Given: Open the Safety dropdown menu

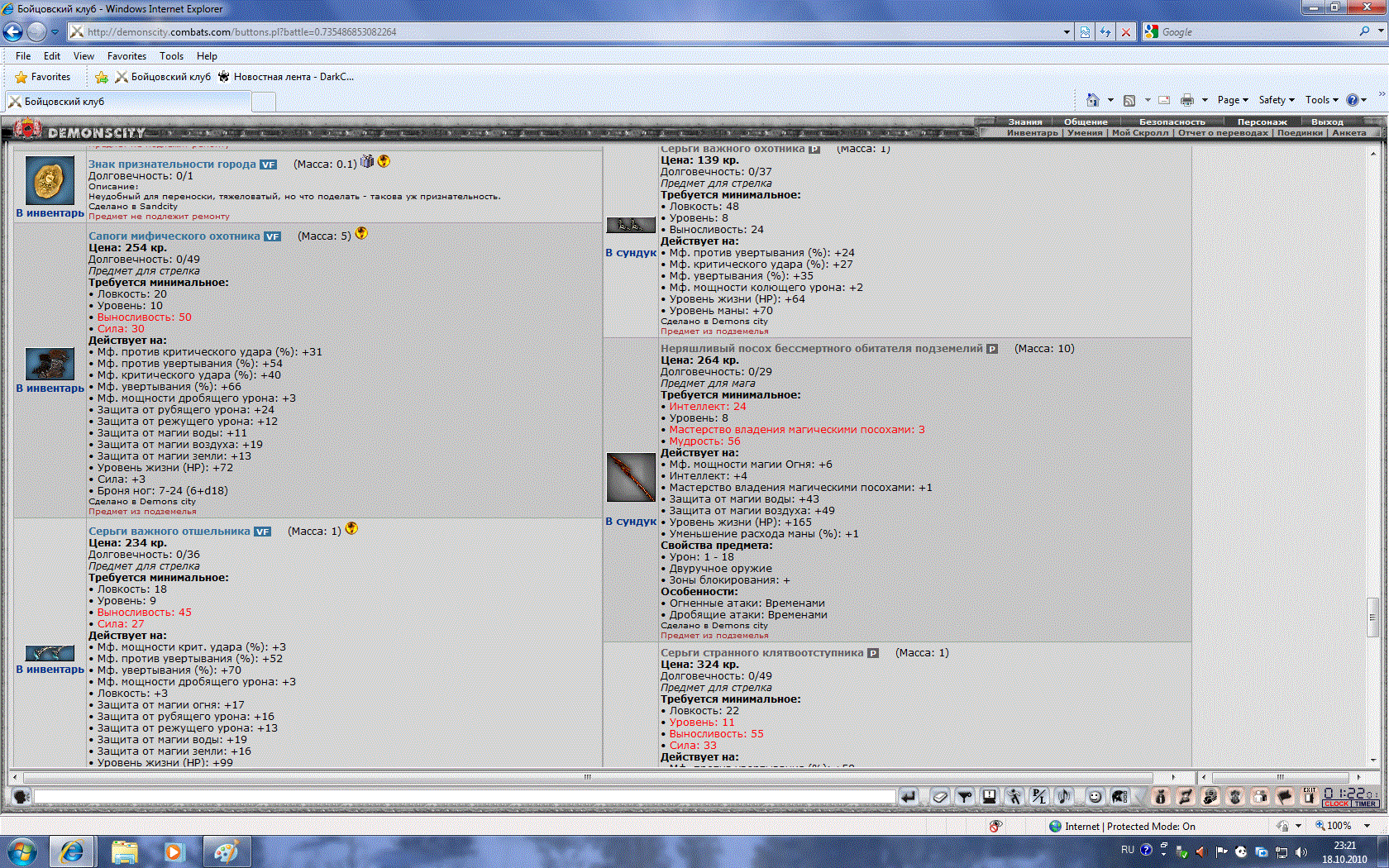Looking at the screenshot, I should click(1277, 100).
